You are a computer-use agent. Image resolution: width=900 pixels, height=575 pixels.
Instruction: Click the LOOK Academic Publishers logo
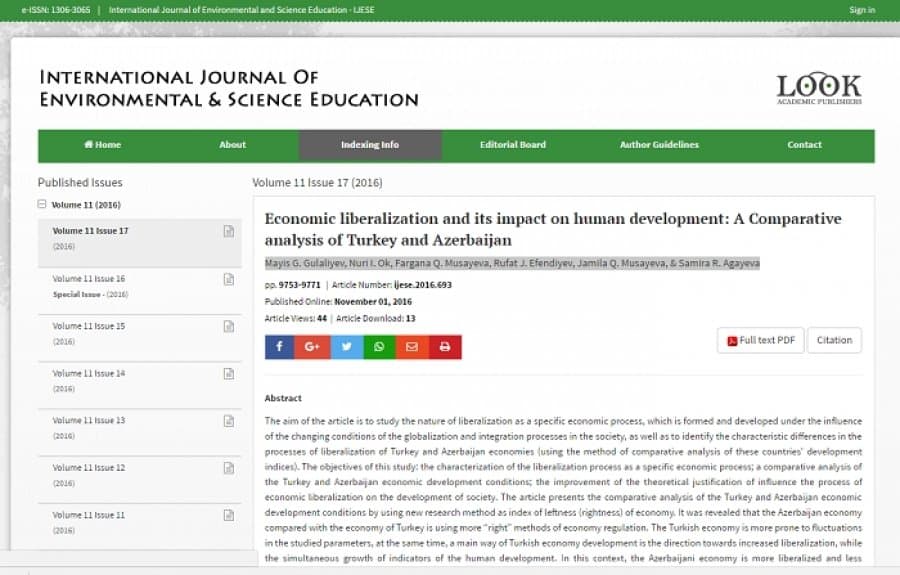coord(819,88)
